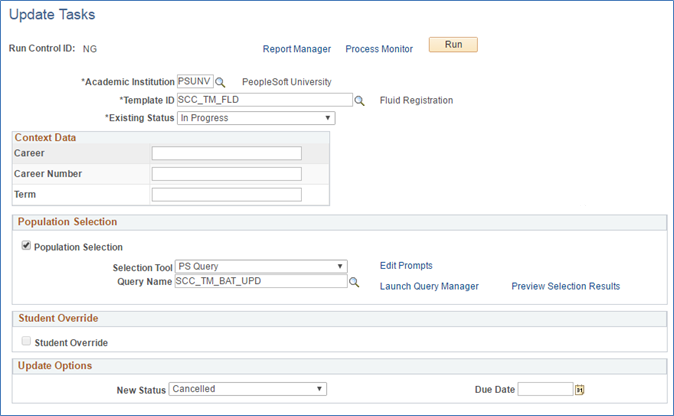Click the Due Date input field
Image resolution: width=674 pixels, height=416 pixels.
tap(545, 389)
